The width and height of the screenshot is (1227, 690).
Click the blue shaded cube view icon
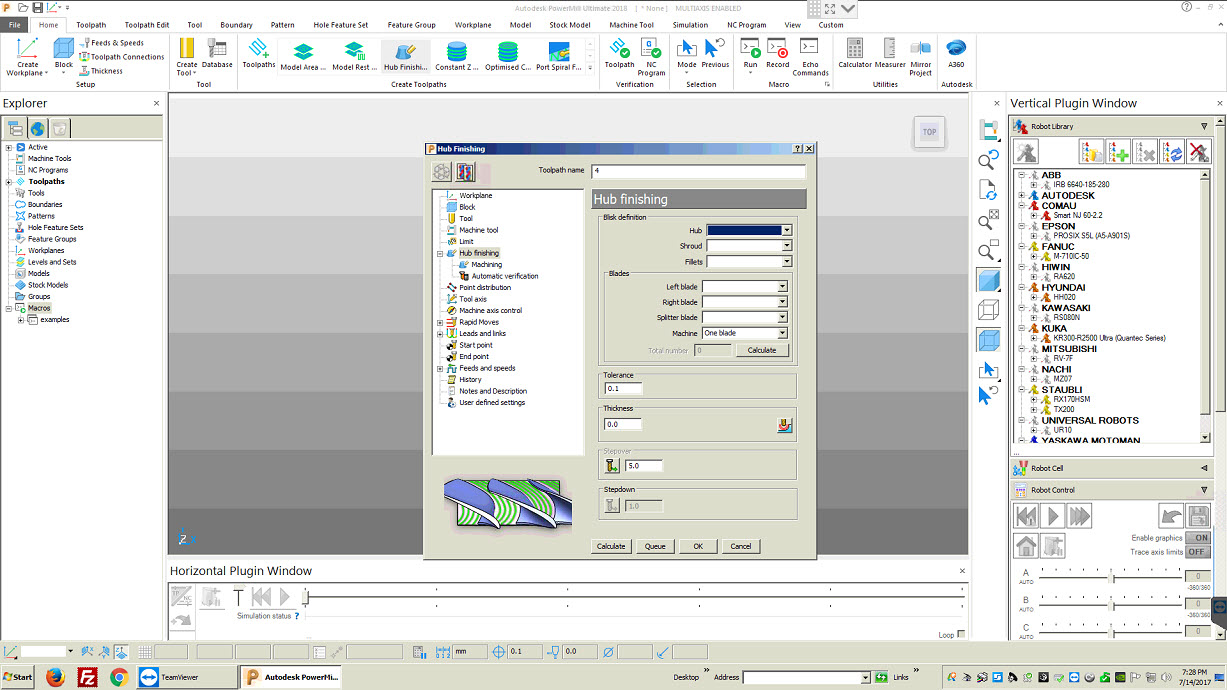click(988, 281)
